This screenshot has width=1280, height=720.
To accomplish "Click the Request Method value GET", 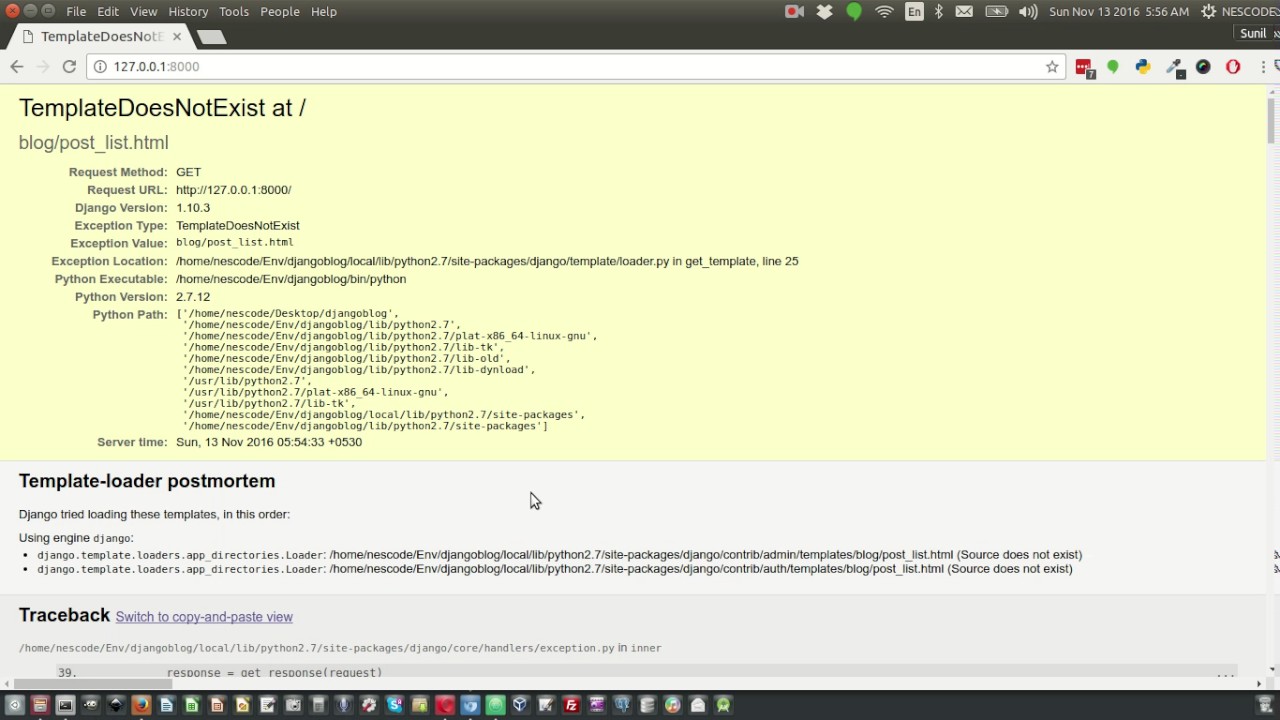I will 189,172.
